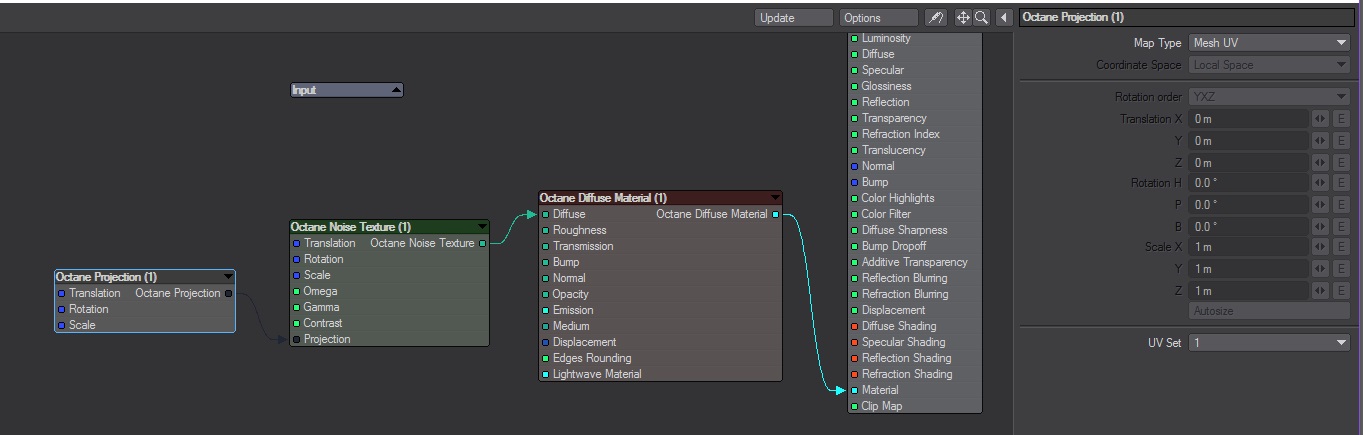
Task: Click Specular Shading socket on Surface node
Action: [854, 342]
